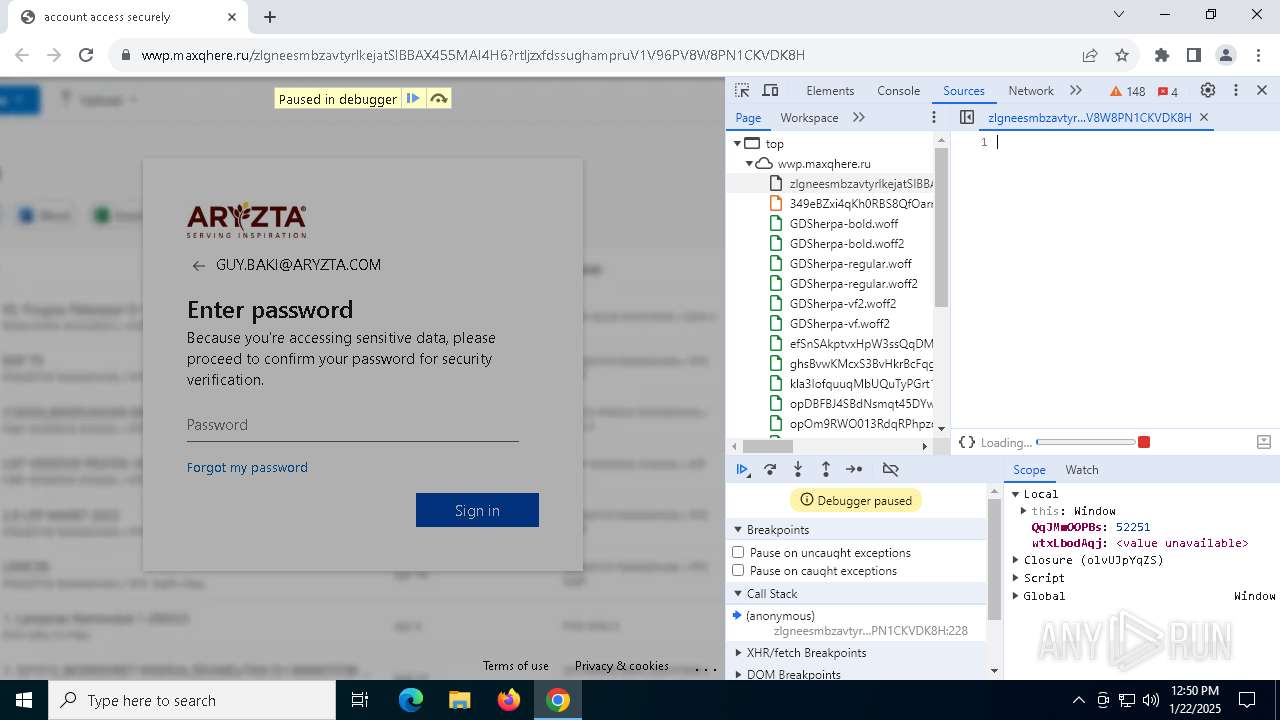Expand the Script scope group
The width and height of the screenshot is (1280, 720).
click(1015, 578)
